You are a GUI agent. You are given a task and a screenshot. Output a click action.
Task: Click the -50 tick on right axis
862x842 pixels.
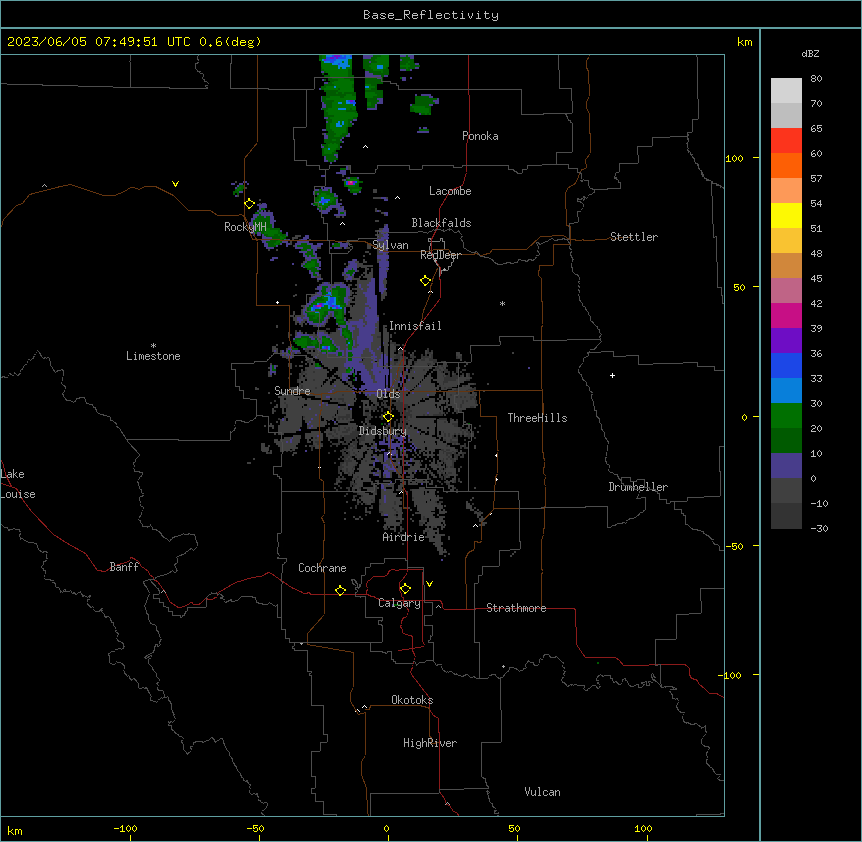coord(734,546)
